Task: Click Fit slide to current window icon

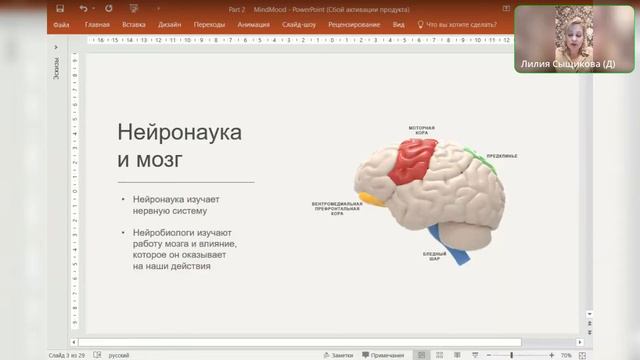Action: click(x=582, y=356)
